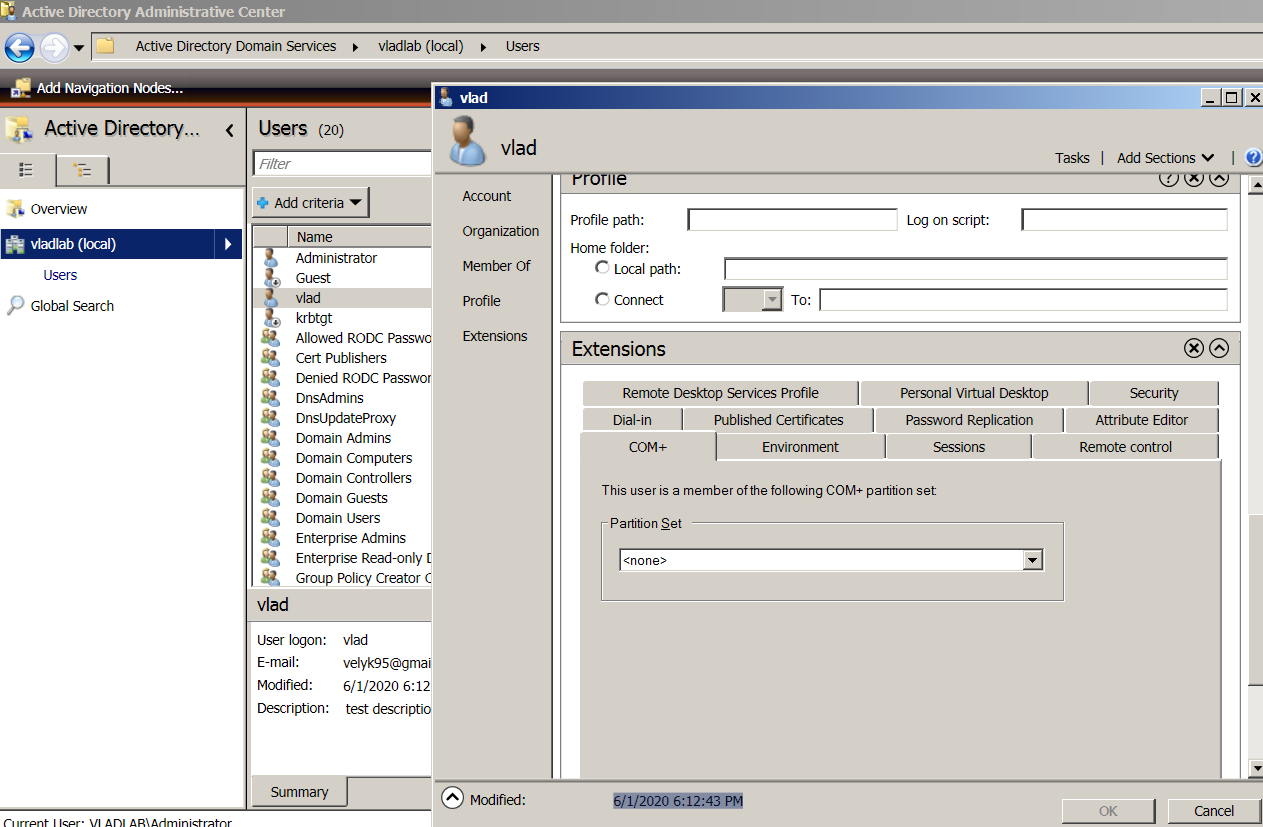Open the Personal Virtual Desktop tab
The height and width of the screenshot is (827, 1263).
(x=974, y=393)
